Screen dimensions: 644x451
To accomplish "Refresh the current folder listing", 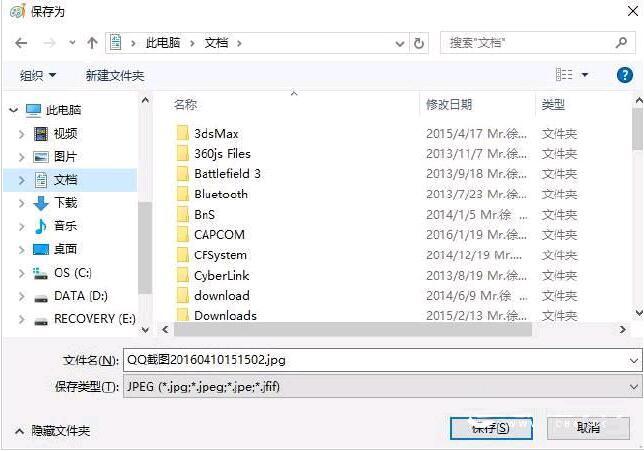I will click(x=419, y=43).
